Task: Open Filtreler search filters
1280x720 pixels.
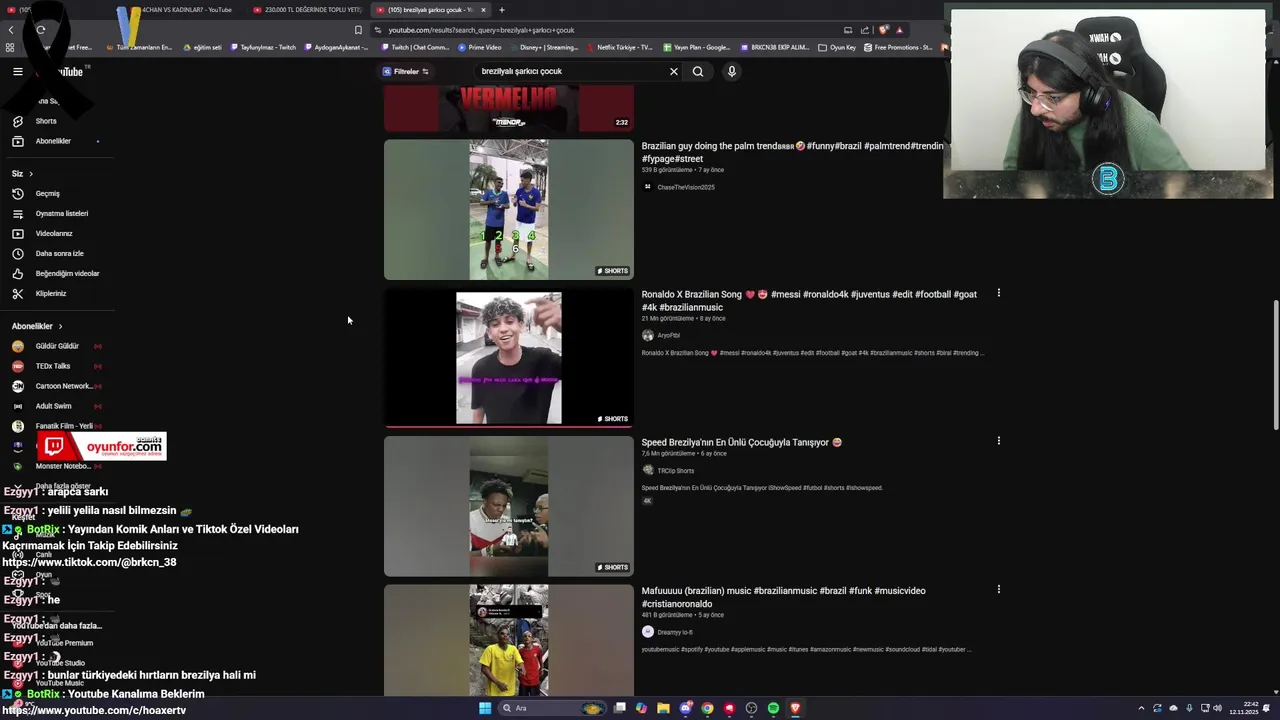Action: (406, 71)
